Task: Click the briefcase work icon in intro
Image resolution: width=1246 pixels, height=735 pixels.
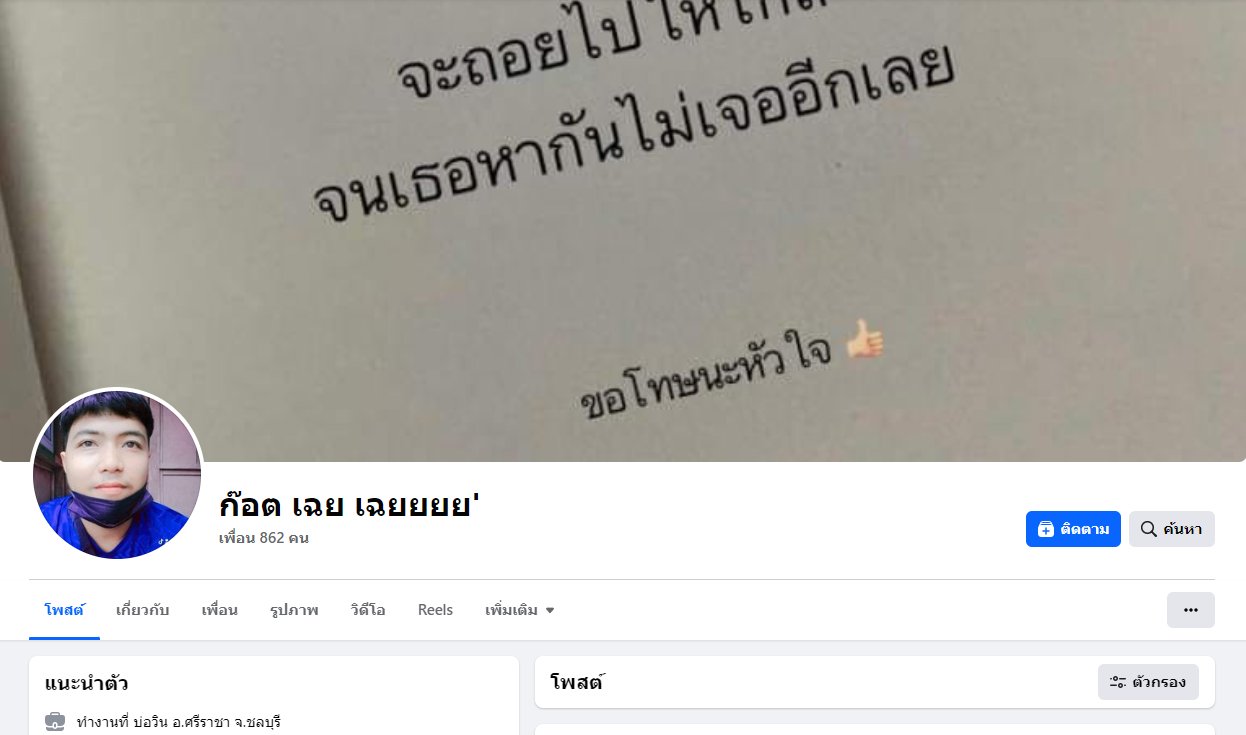Action: point(55,721)
